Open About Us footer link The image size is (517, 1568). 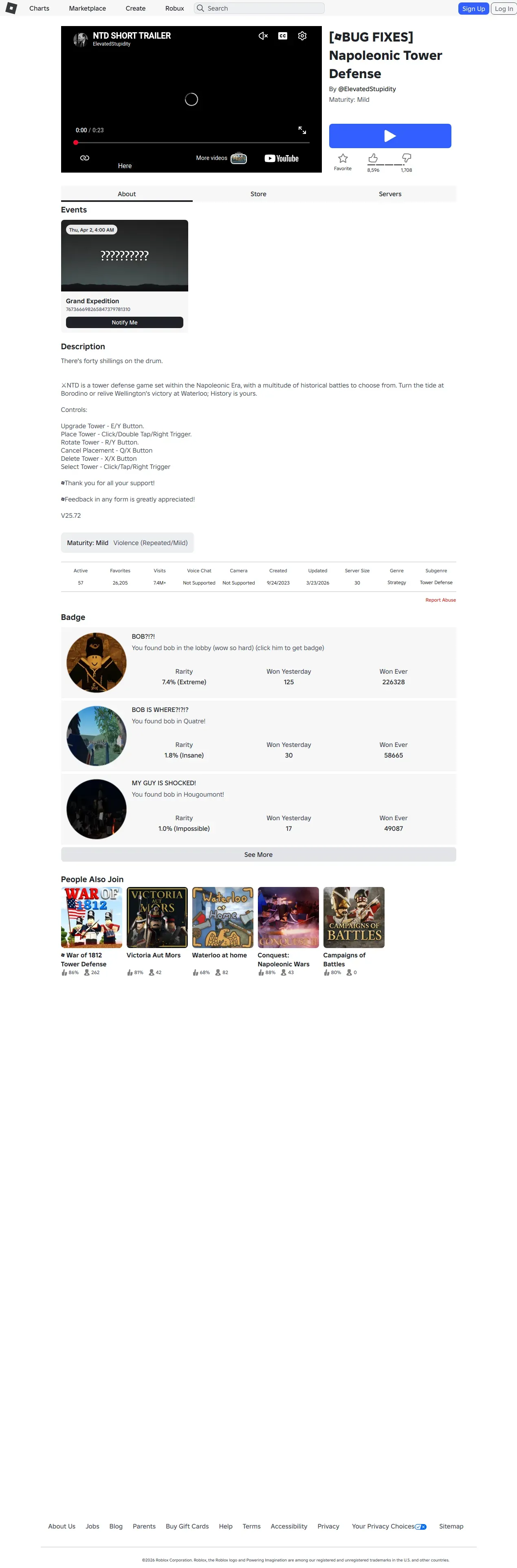point(62,1526)
